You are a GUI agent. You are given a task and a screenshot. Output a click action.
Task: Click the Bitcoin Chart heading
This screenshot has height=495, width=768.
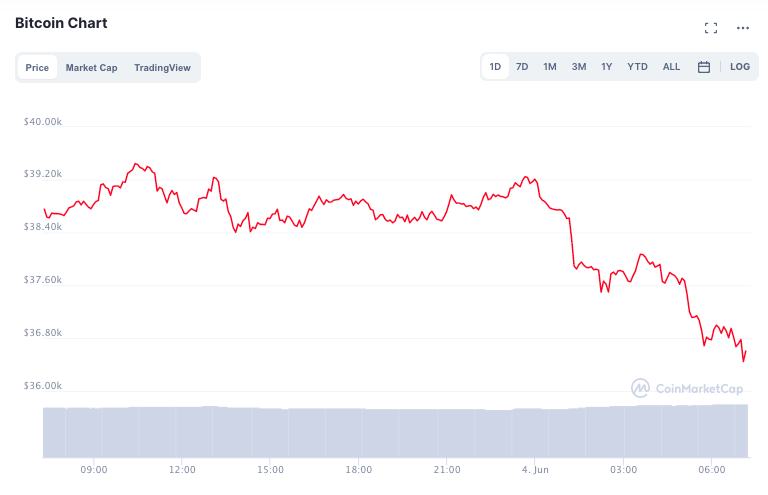(x=61, y=23)
